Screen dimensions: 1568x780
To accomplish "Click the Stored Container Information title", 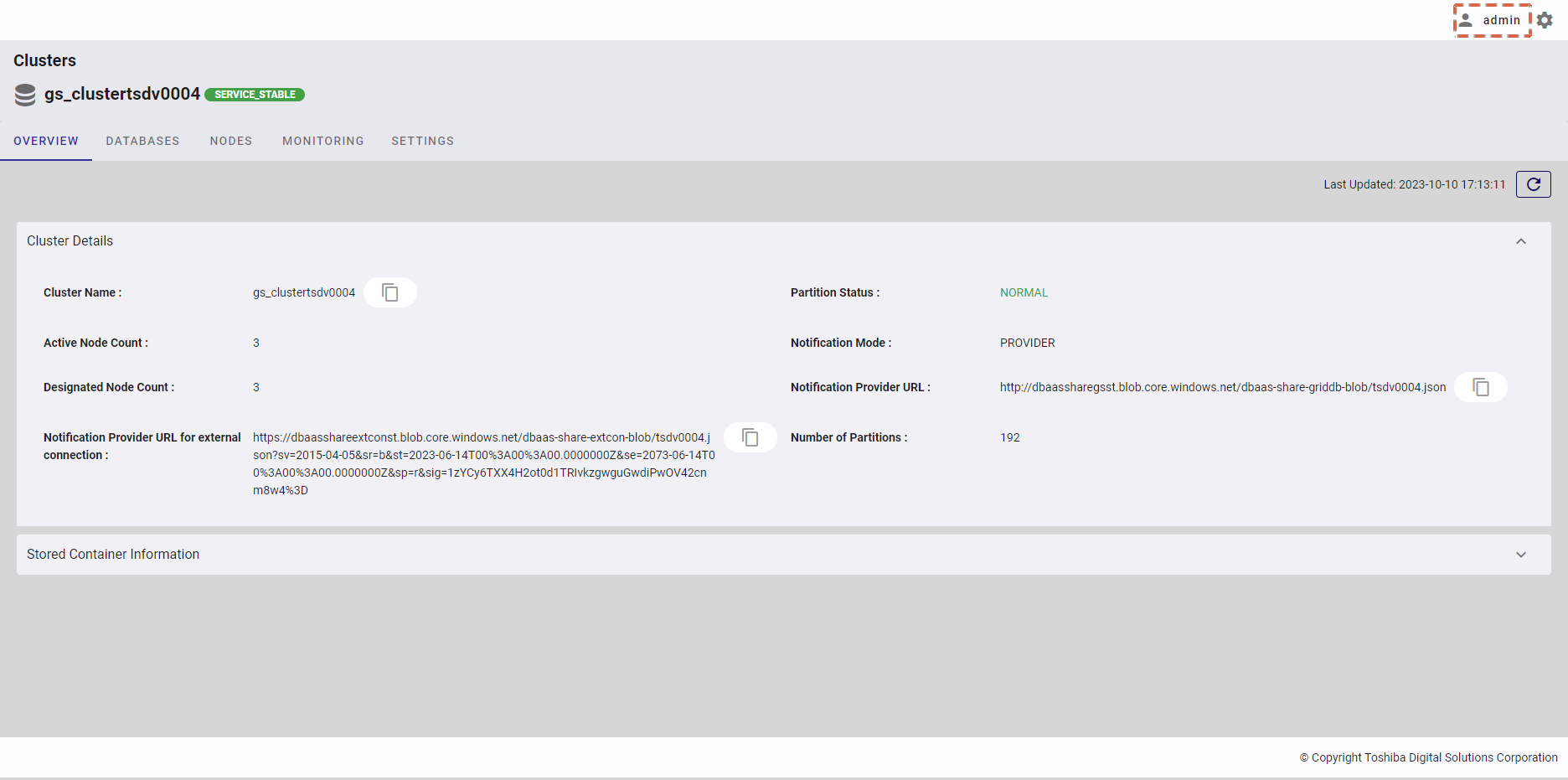I will [113, 555].
